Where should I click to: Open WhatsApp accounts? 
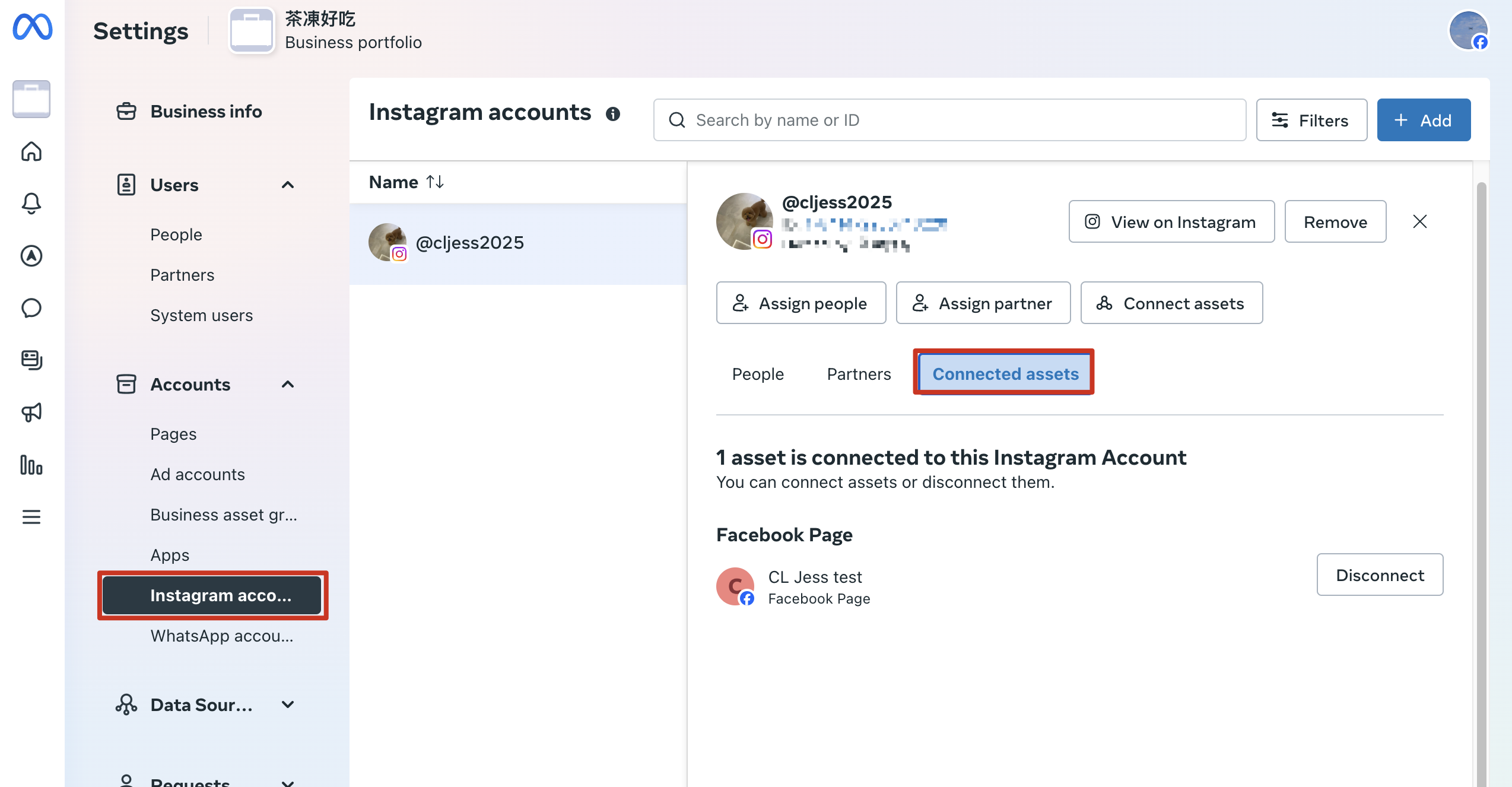click(x=222, y=636)
